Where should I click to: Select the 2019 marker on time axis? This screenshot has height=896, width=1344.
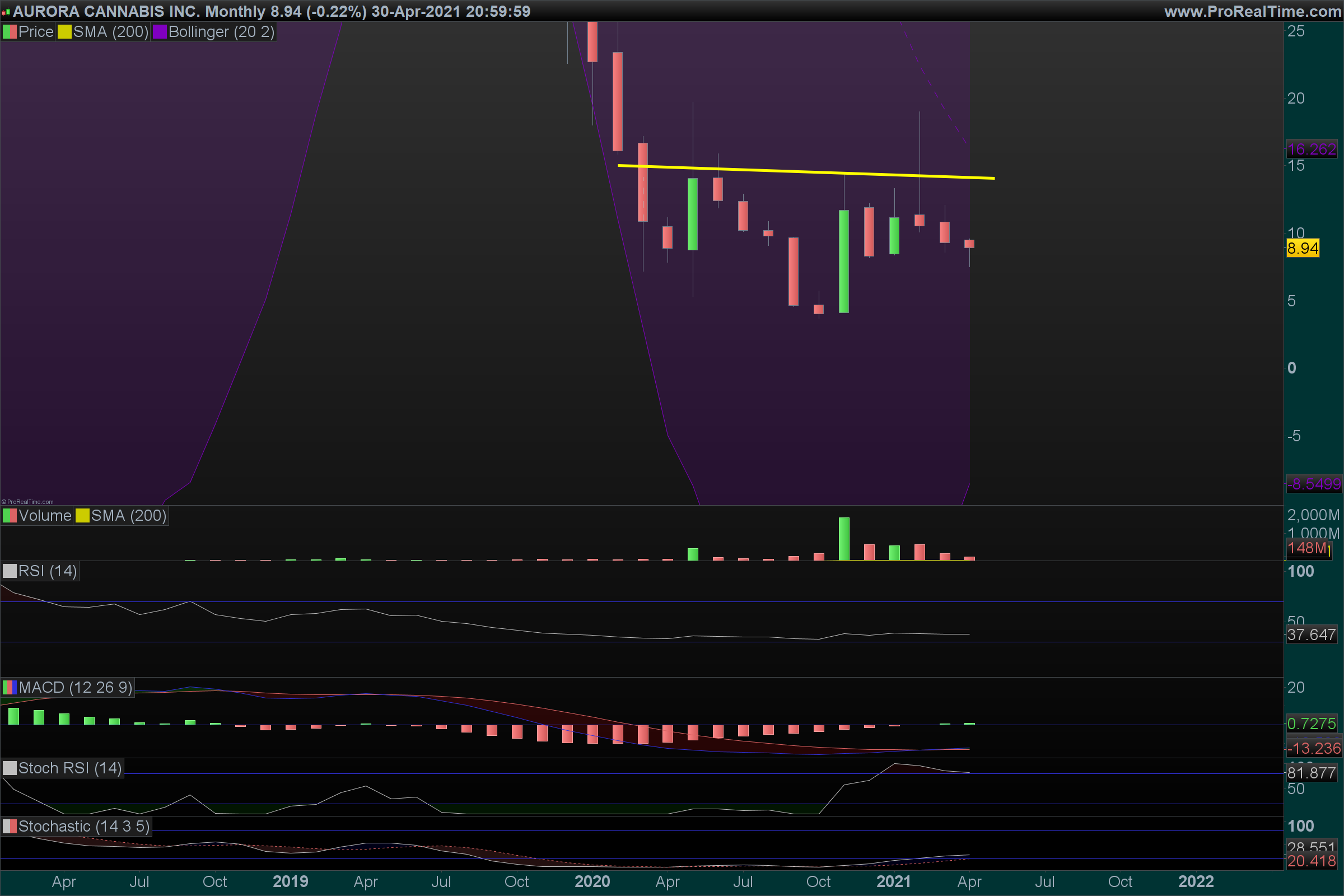click(290, 881)
